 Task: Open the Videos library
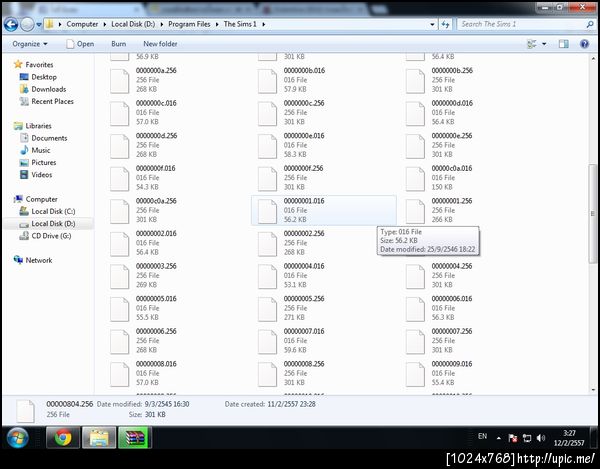tap(36, 175)
